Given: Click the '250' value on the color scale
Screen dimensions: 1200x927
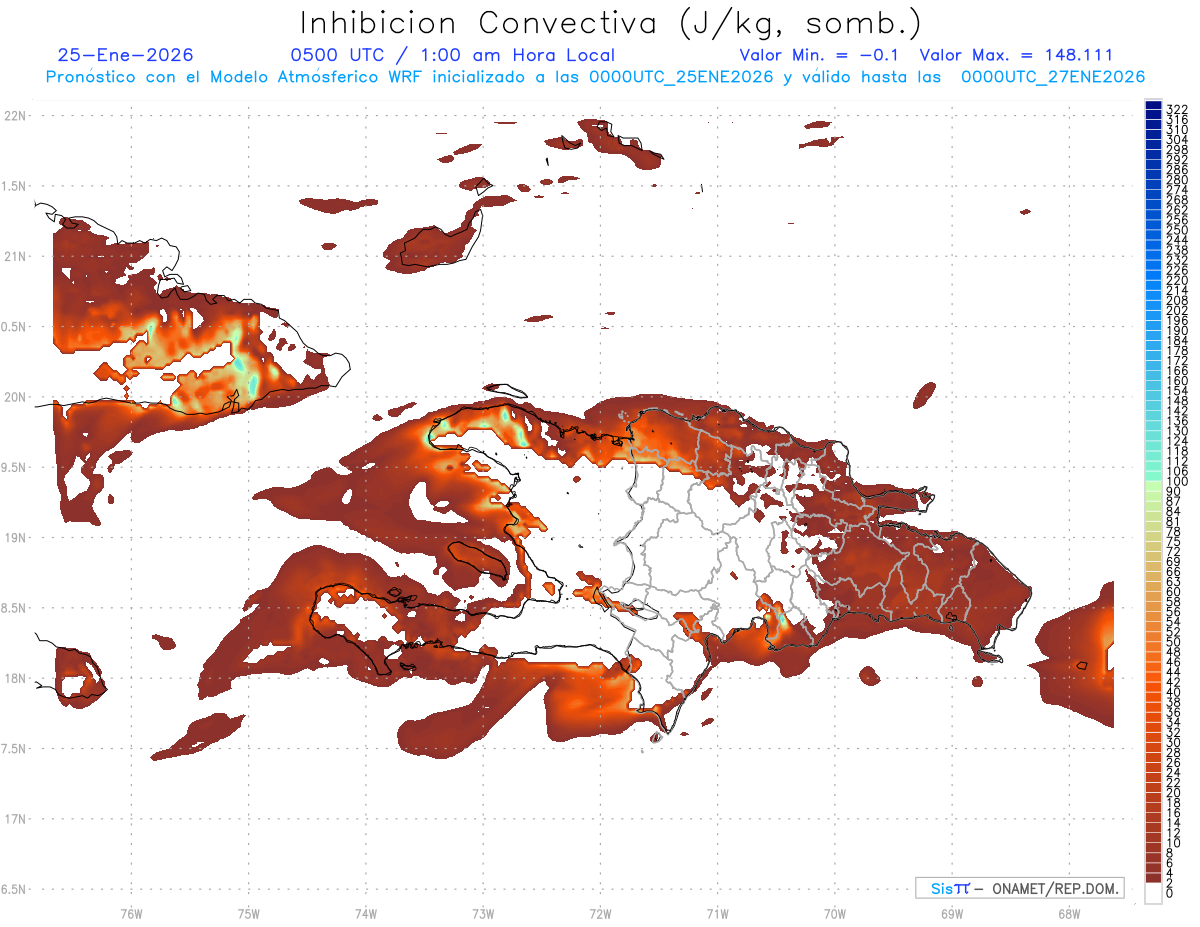Looking at the screenshot, I should 1176,230.
